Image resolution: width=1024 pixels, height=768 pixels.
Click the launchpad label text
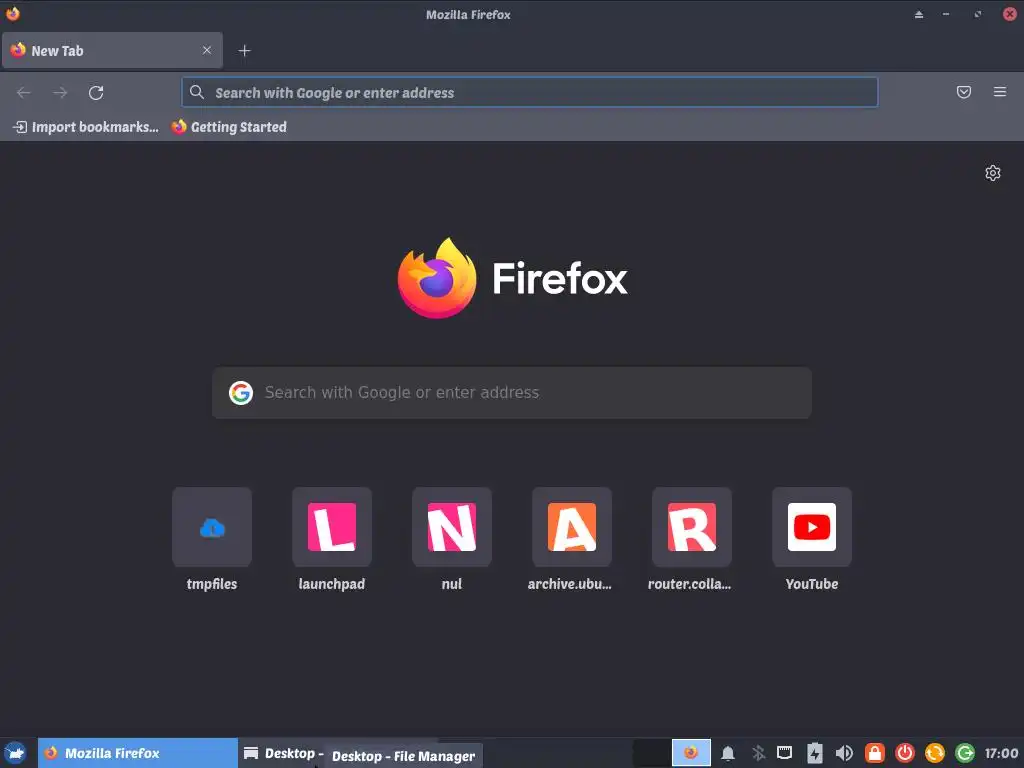pyautogui.click(x=332, y=584)
